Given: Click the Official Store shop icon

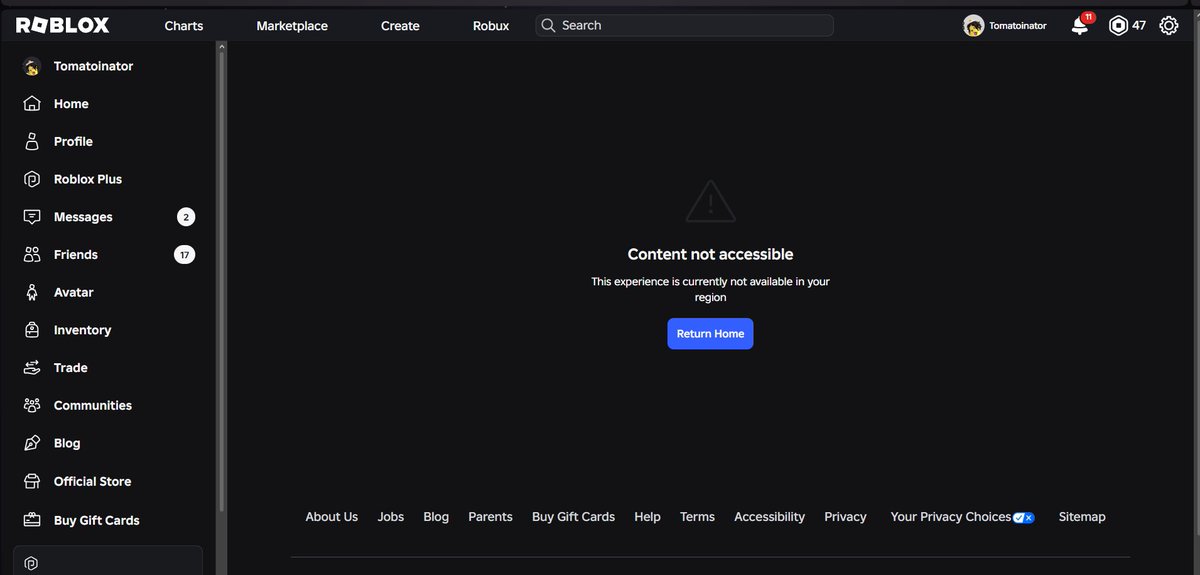Looking at the screenshot, I should coord(32,481).
